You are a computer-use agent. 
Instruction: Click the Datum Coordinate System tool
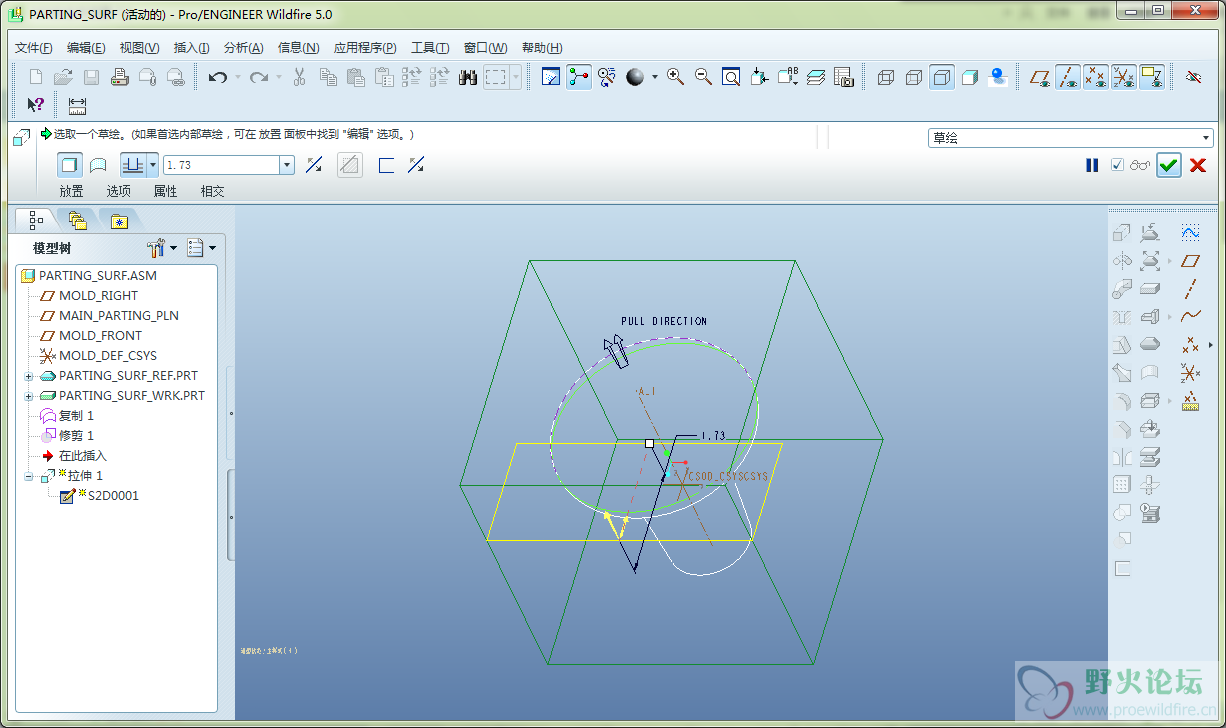tap(1190, 373)
